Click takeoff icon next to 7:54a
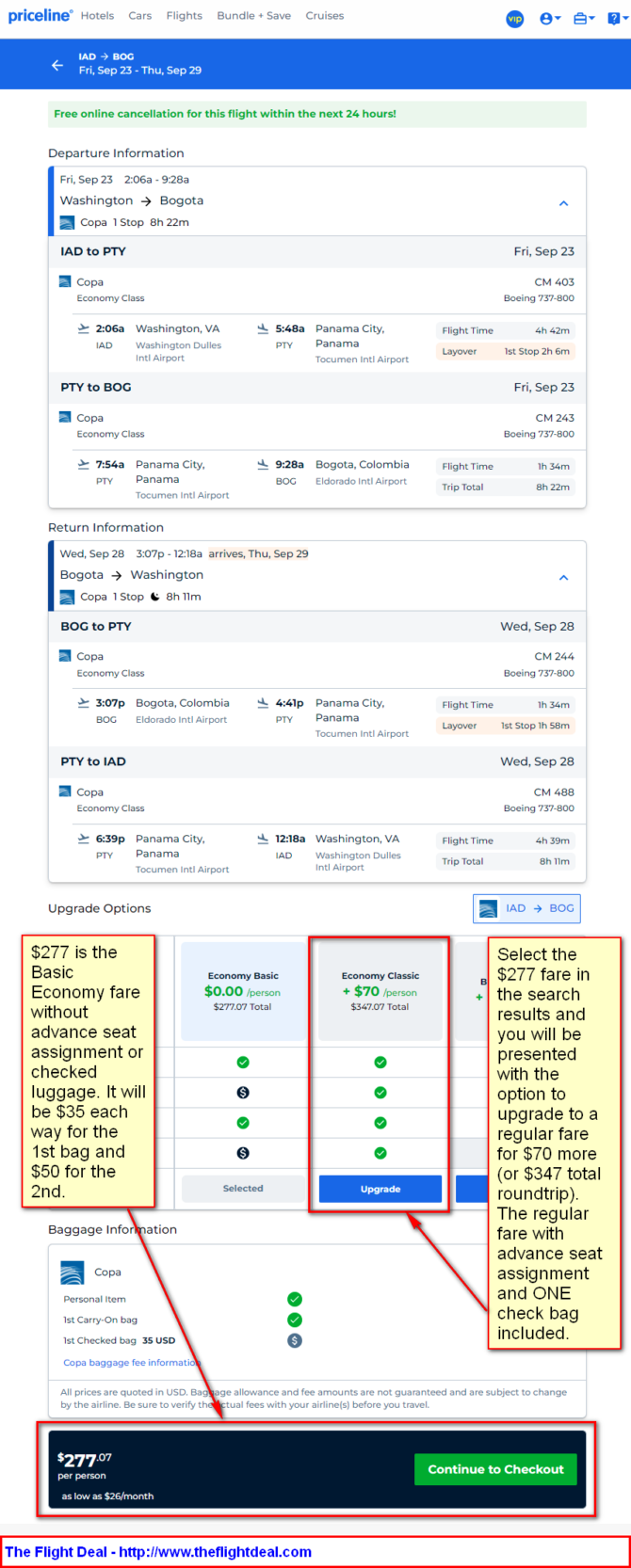Screen dimensions: 631x1568 coord(84,464)
